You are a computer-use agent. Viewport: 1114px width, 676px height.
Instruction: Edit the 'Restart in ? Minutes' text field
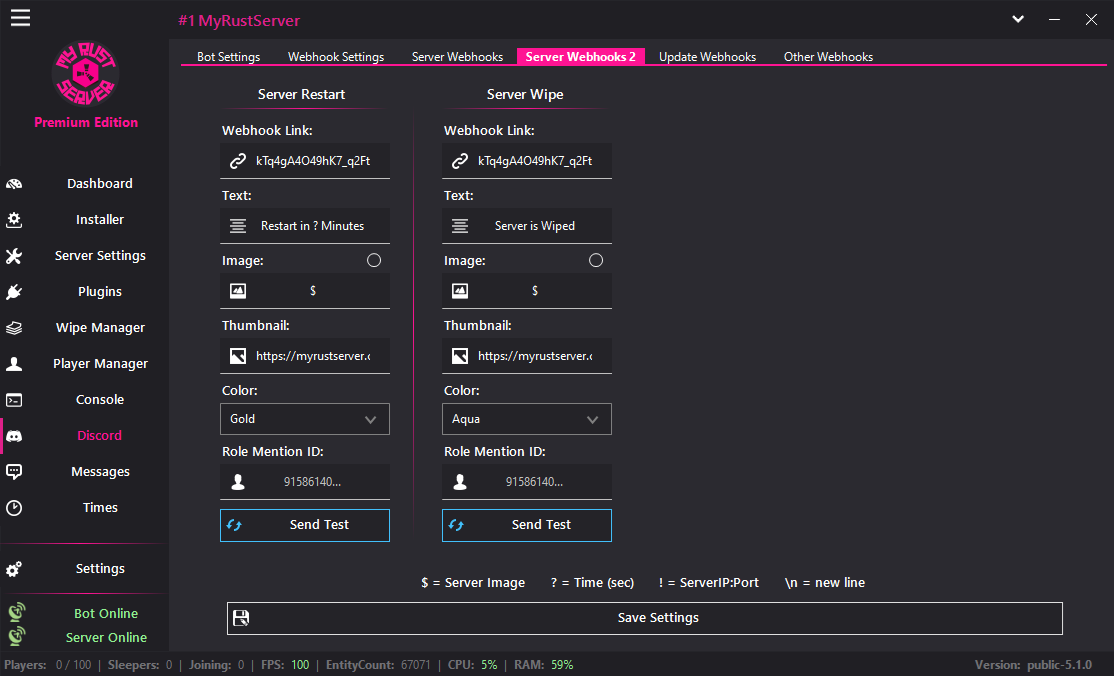click(305, 226)
